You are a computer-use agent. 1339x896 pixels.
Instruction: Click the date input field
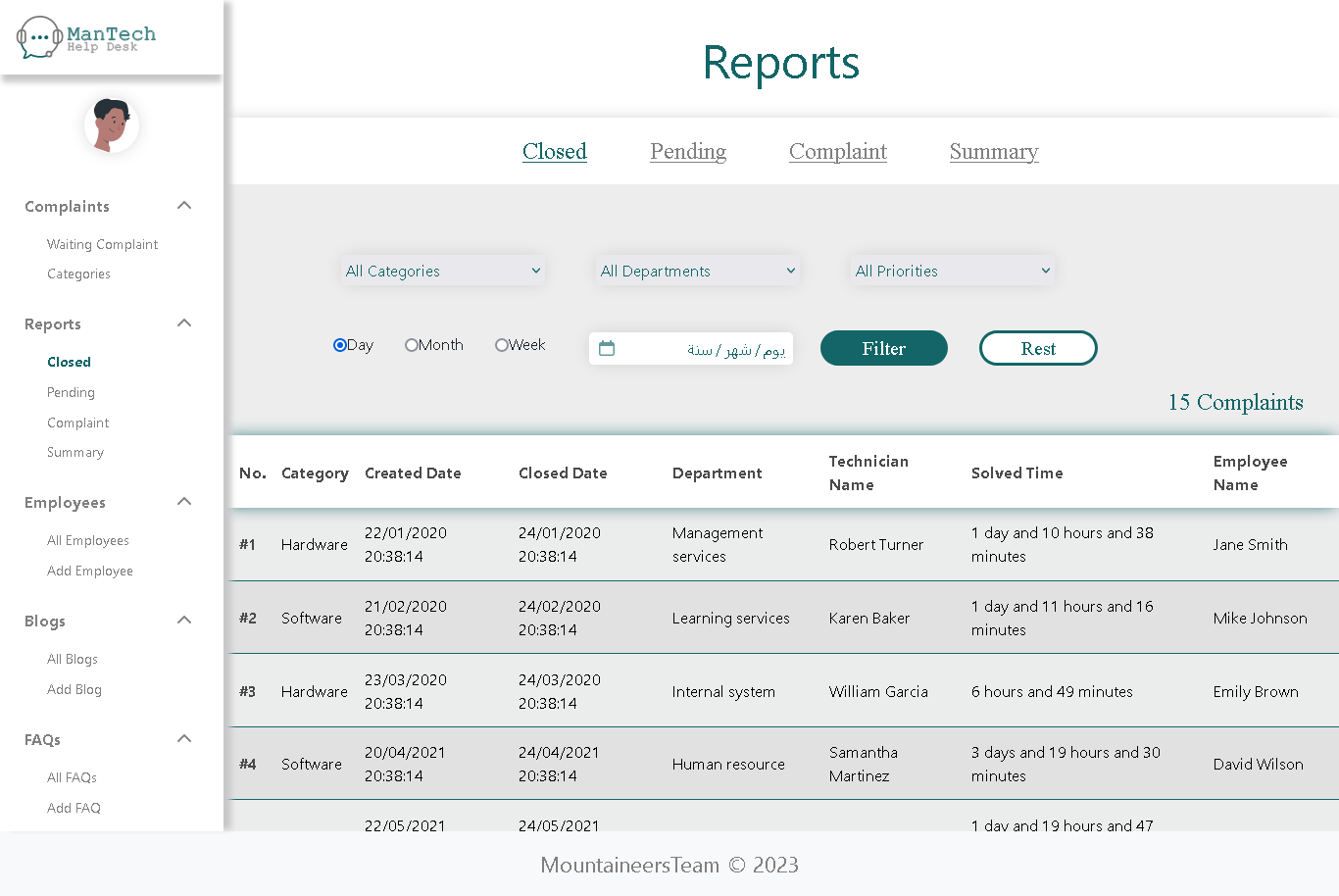[x=706, y=349]
